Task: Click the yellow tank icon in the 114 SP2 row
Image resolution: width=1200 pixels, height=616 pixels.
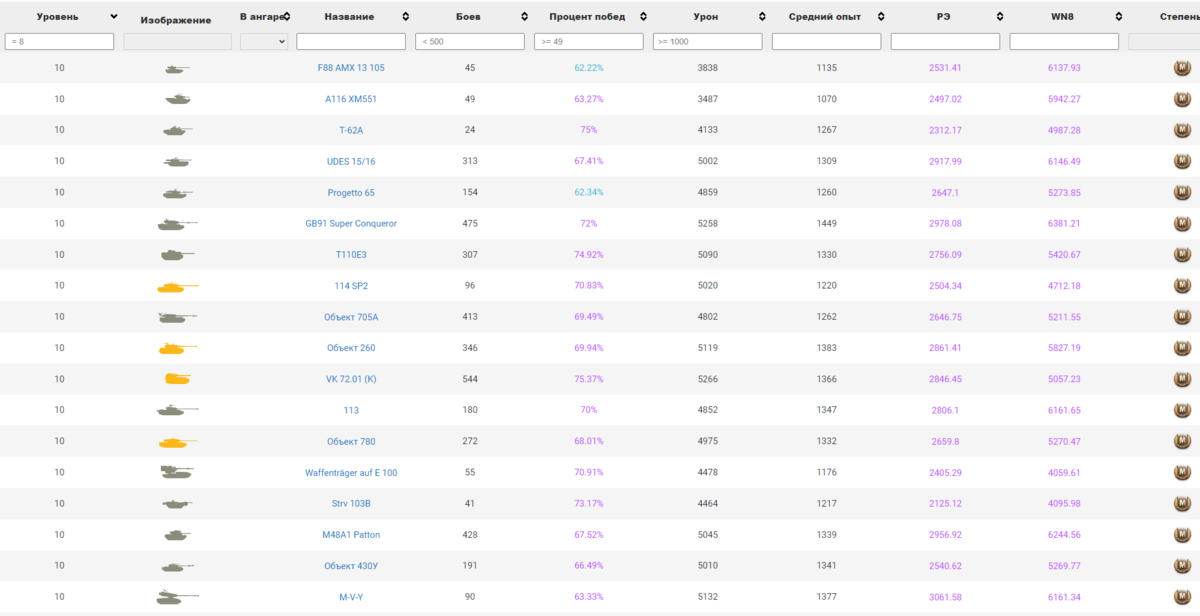Action: coord(177,287)
